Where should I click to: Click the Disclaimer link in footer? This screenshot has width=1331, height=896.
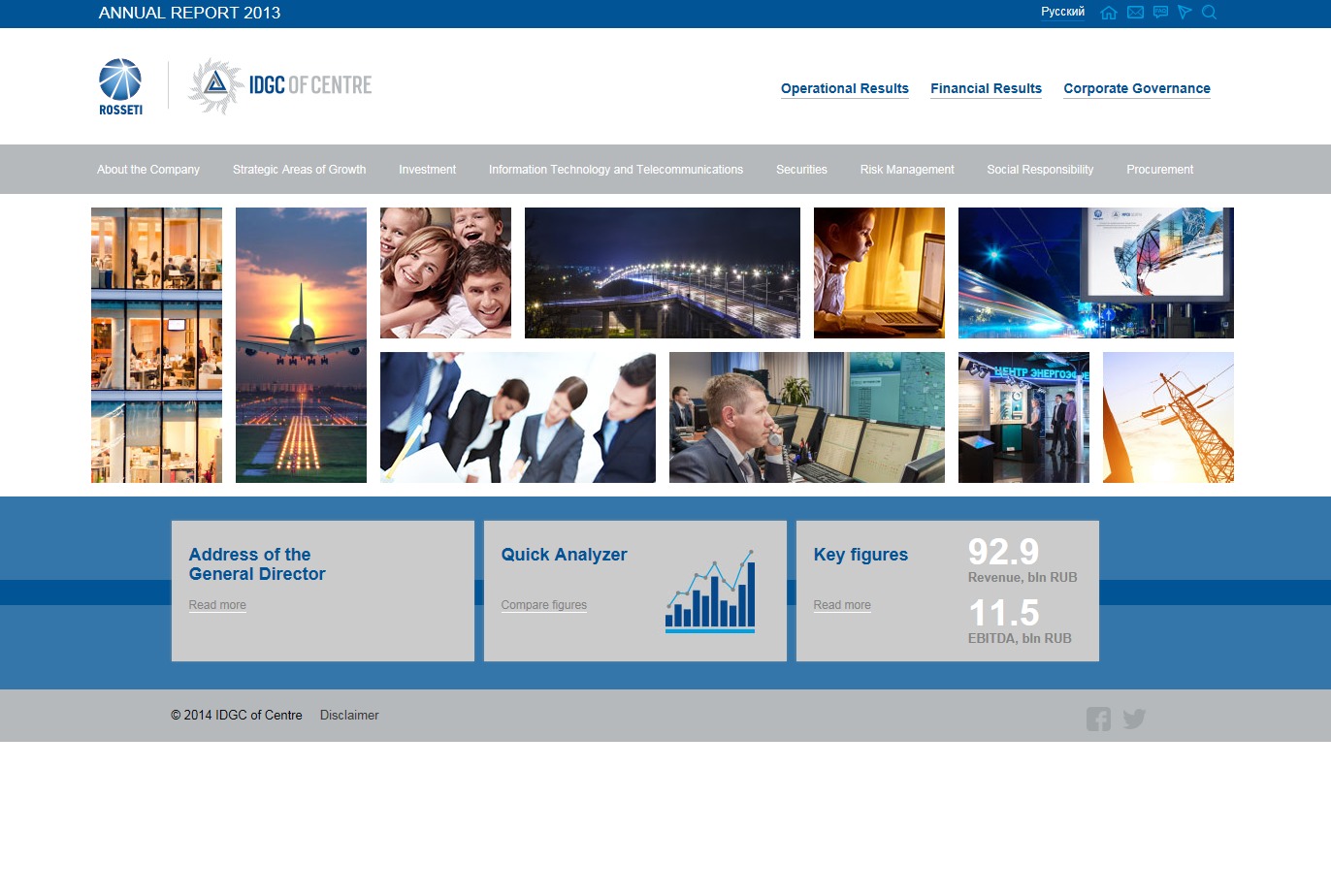(x=349, y=716)
